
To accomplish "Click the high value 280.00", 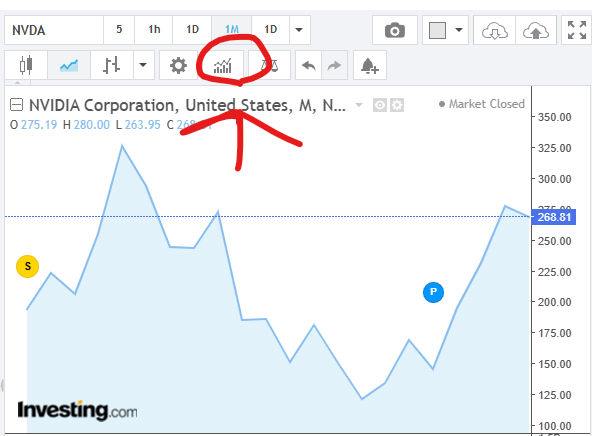I will click(x=92, y=125).
